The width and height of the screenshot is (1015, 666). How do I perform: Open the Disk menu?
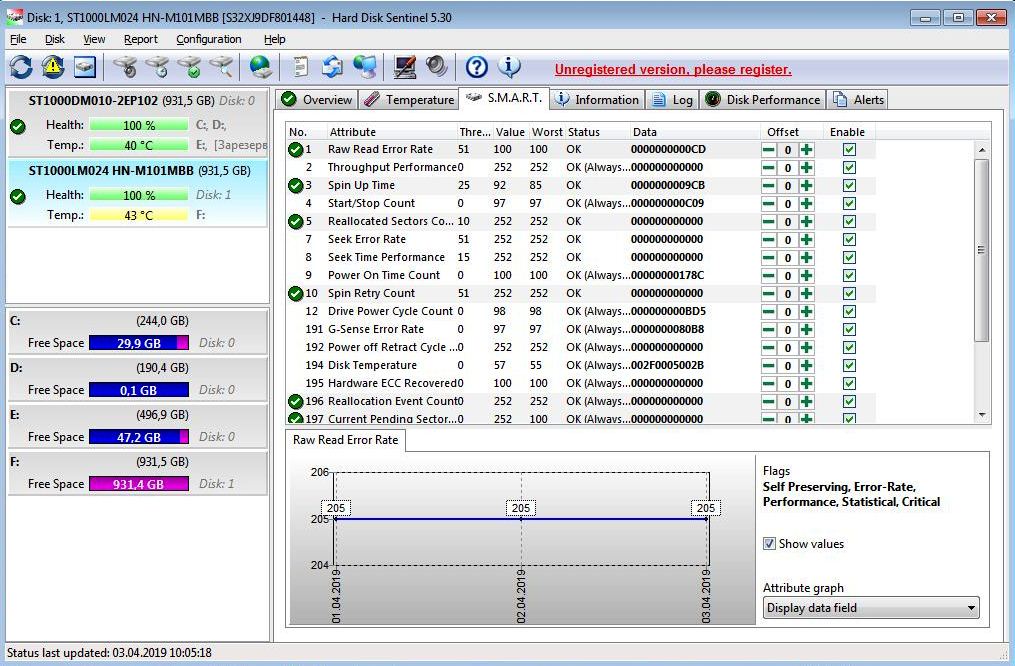[55, 39]
